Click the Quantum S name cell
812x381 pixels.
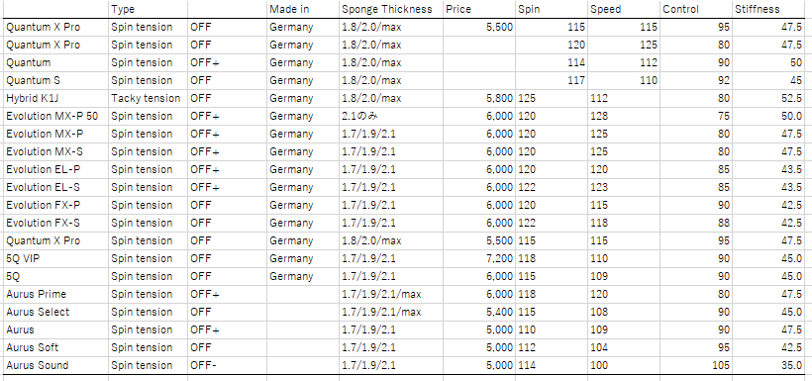point(55,80)
